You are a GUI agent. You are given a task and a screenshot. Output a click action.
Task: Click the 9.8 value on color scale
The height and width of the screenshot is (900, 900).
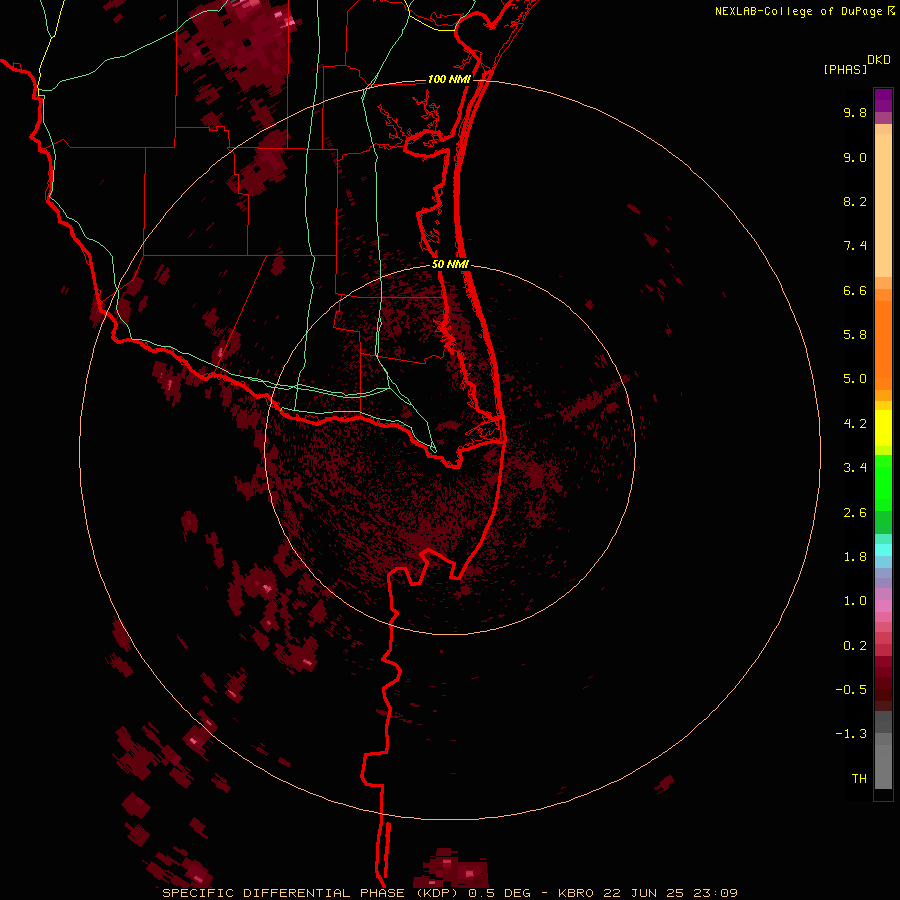pos(855,112)
